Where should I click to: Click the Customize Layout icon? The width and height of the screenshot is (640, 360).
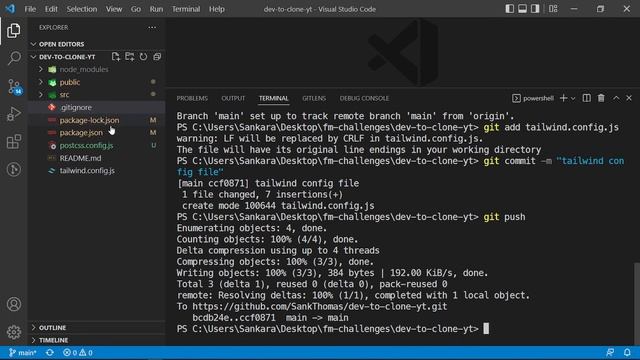[553, 9]
